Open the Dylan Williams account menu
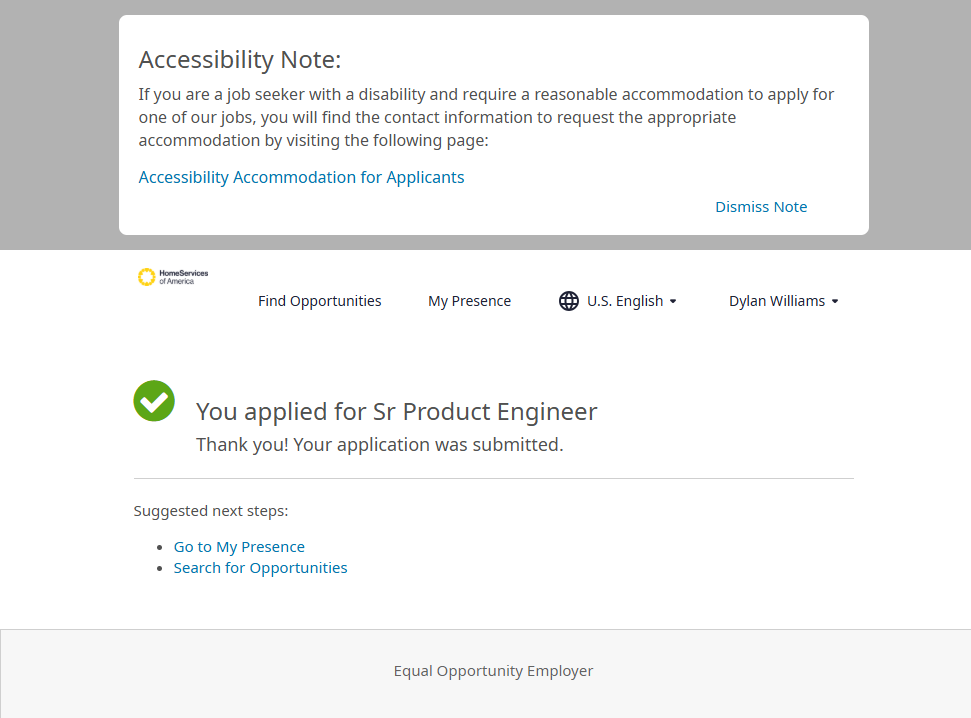This screenshot has width=971, height=718. [777, 301]
